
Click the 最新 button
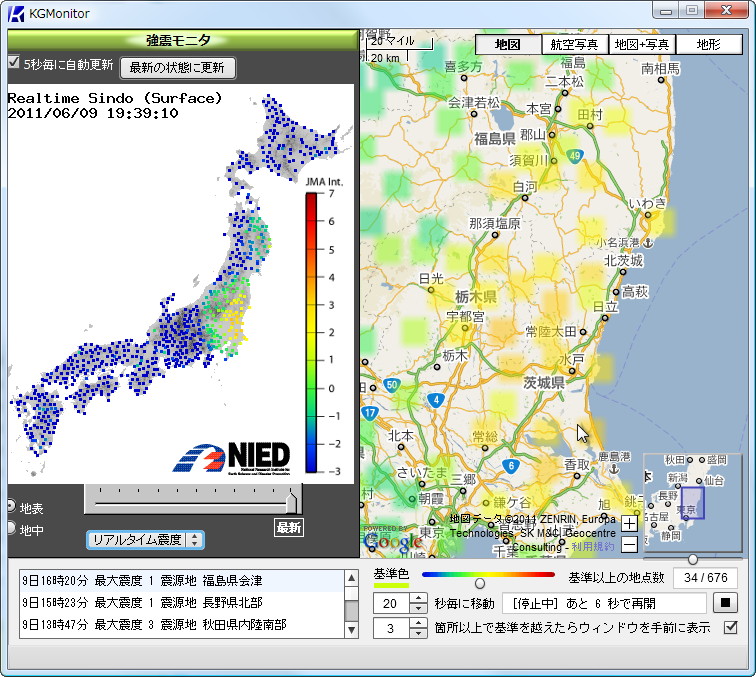288,528
